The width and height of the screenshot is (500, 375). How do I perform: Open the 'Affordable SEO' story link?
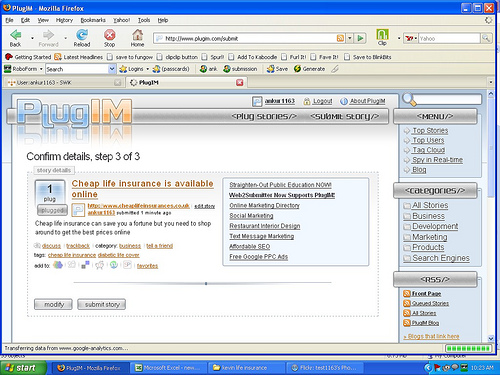(x=250, y=247)
